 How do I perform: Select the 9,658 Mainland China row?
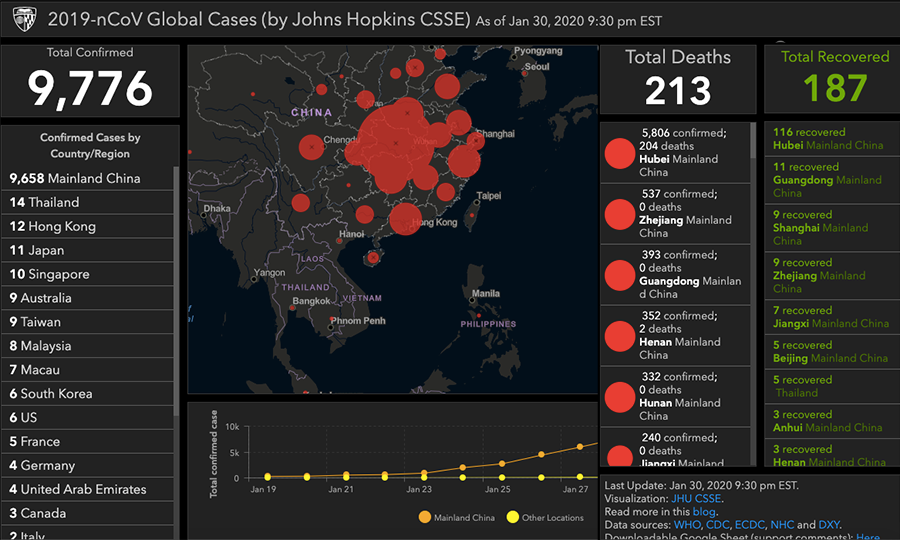coord(87,178)
